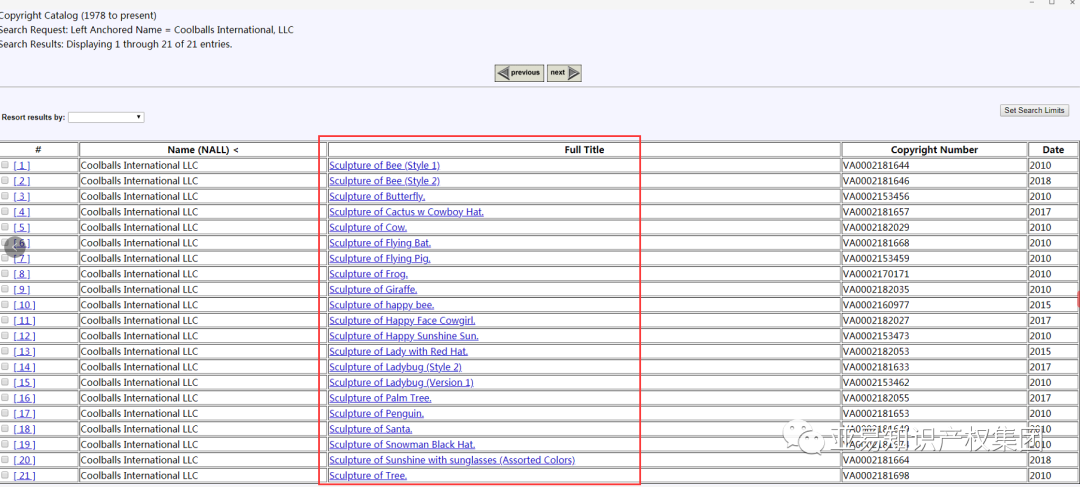This screenshot has height=487, width=1080.
Task: Open Sculpture of Flying Bat link
Action: pyautogui.click(x=380, y=242)
